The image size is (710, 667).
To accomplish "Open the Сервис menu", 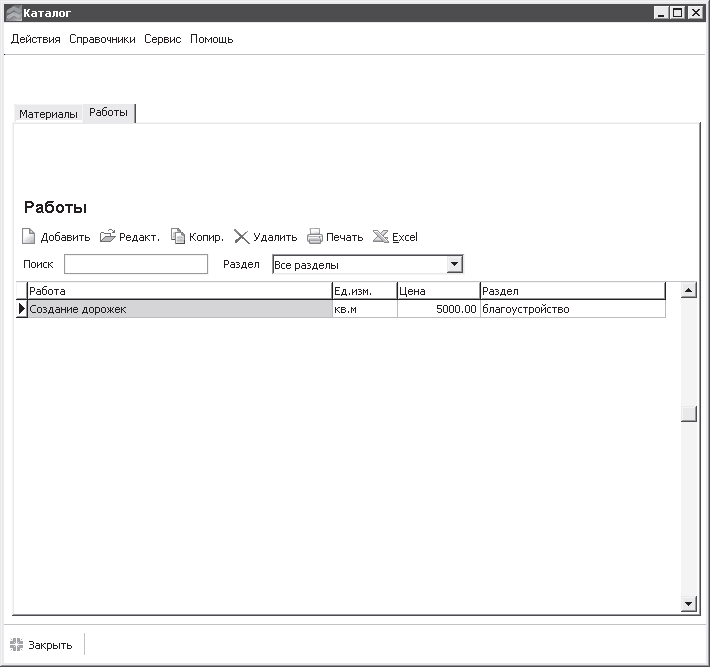I will point(163,39).
